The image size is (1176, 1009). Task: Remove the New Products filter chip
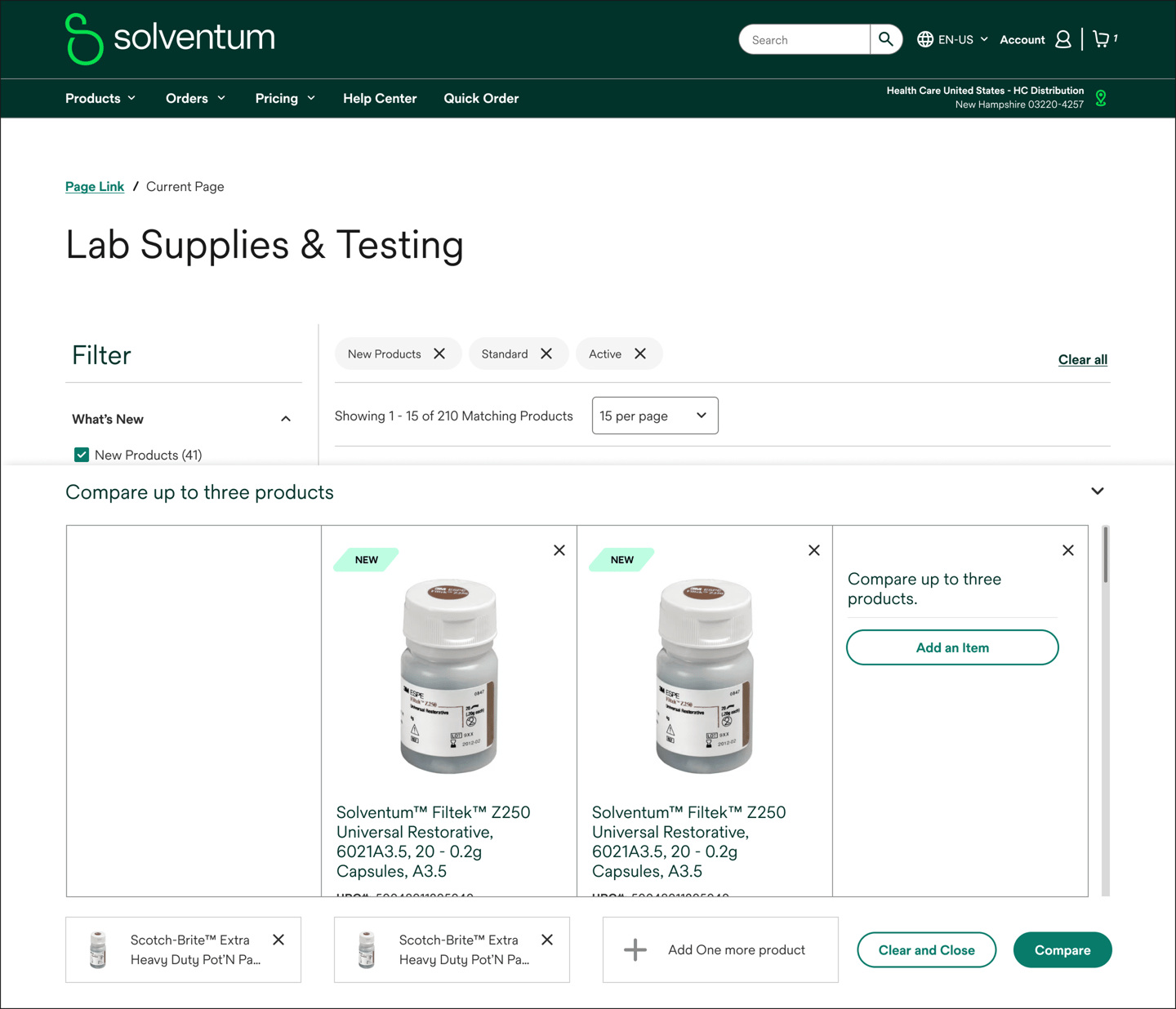coord(439,353)
